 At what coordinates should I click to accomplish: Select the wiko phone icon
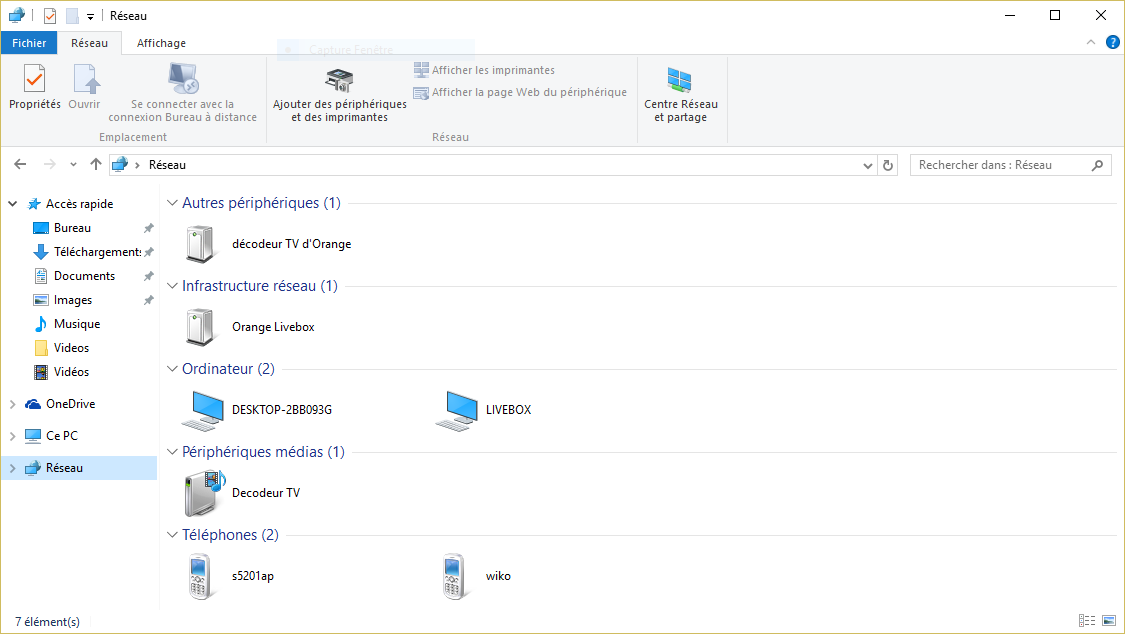click(x=454, y=576)
